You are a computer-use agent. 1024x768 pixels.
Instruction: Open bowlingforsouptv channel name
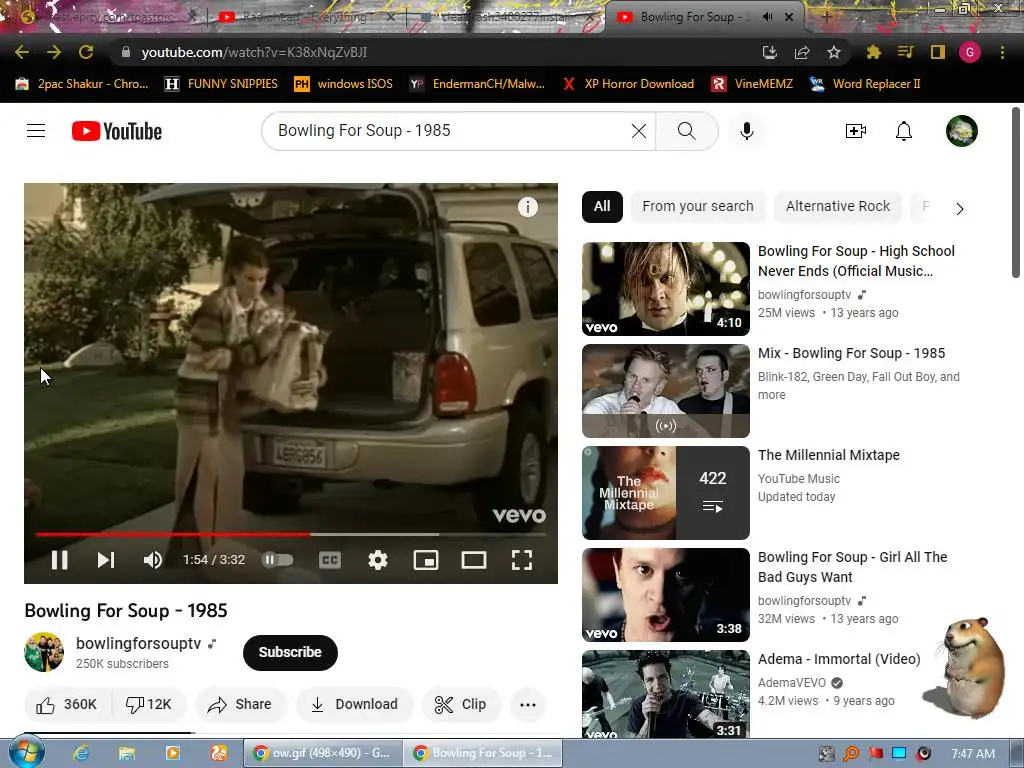(x=138, y=643)
